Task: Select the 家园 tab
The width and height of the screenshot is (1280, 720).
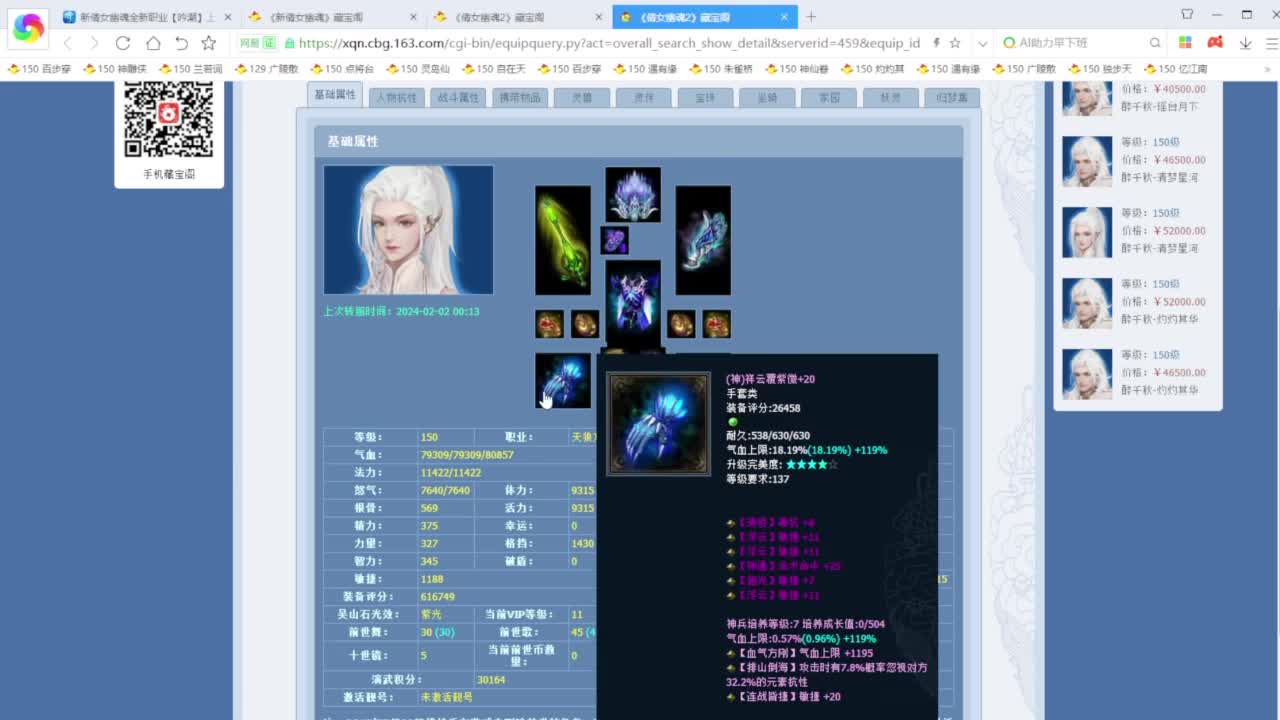Action: [829, 97]
